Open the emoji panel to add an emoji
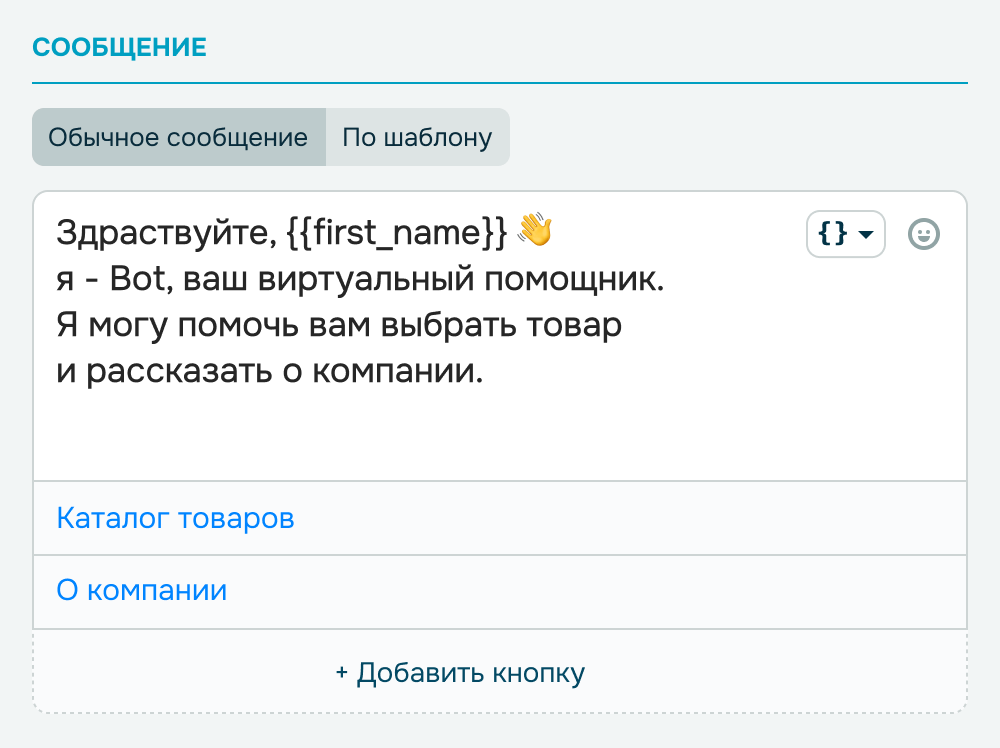The height and width of the screenshot is (748, 1000). [924, 234]
